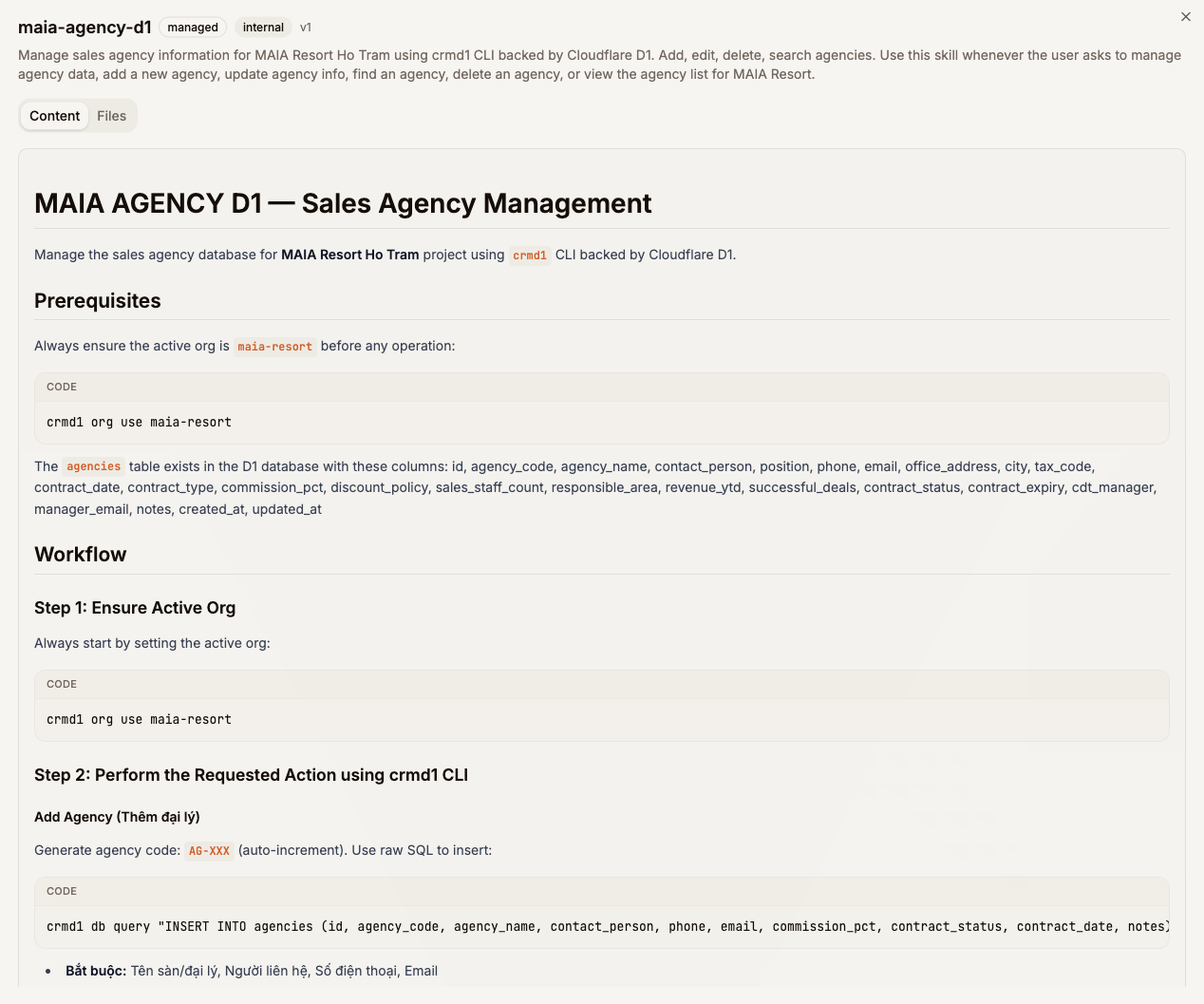
Task: Click 'Always start by setting the active org' text
Action: click(152, 643)
